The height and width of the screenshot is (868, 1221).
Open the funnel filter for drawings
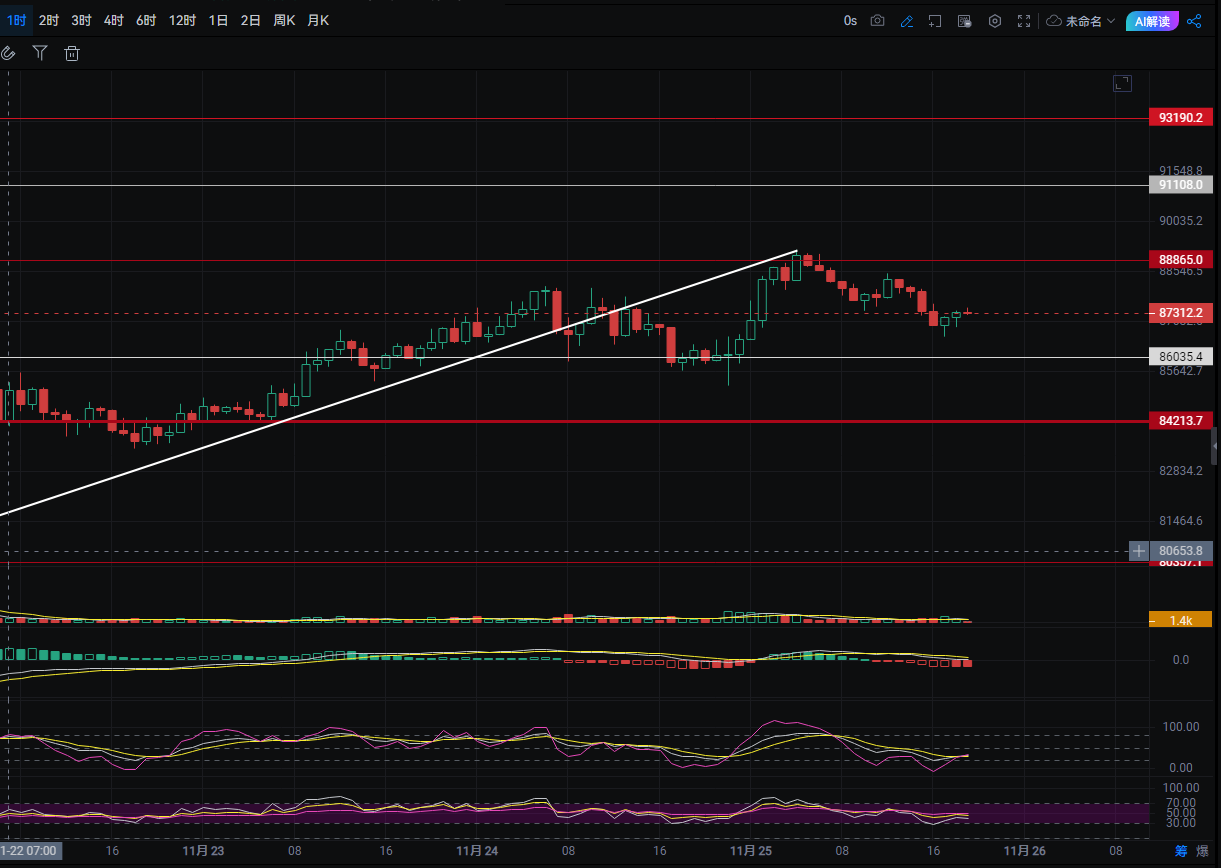(x=40, y=53)
